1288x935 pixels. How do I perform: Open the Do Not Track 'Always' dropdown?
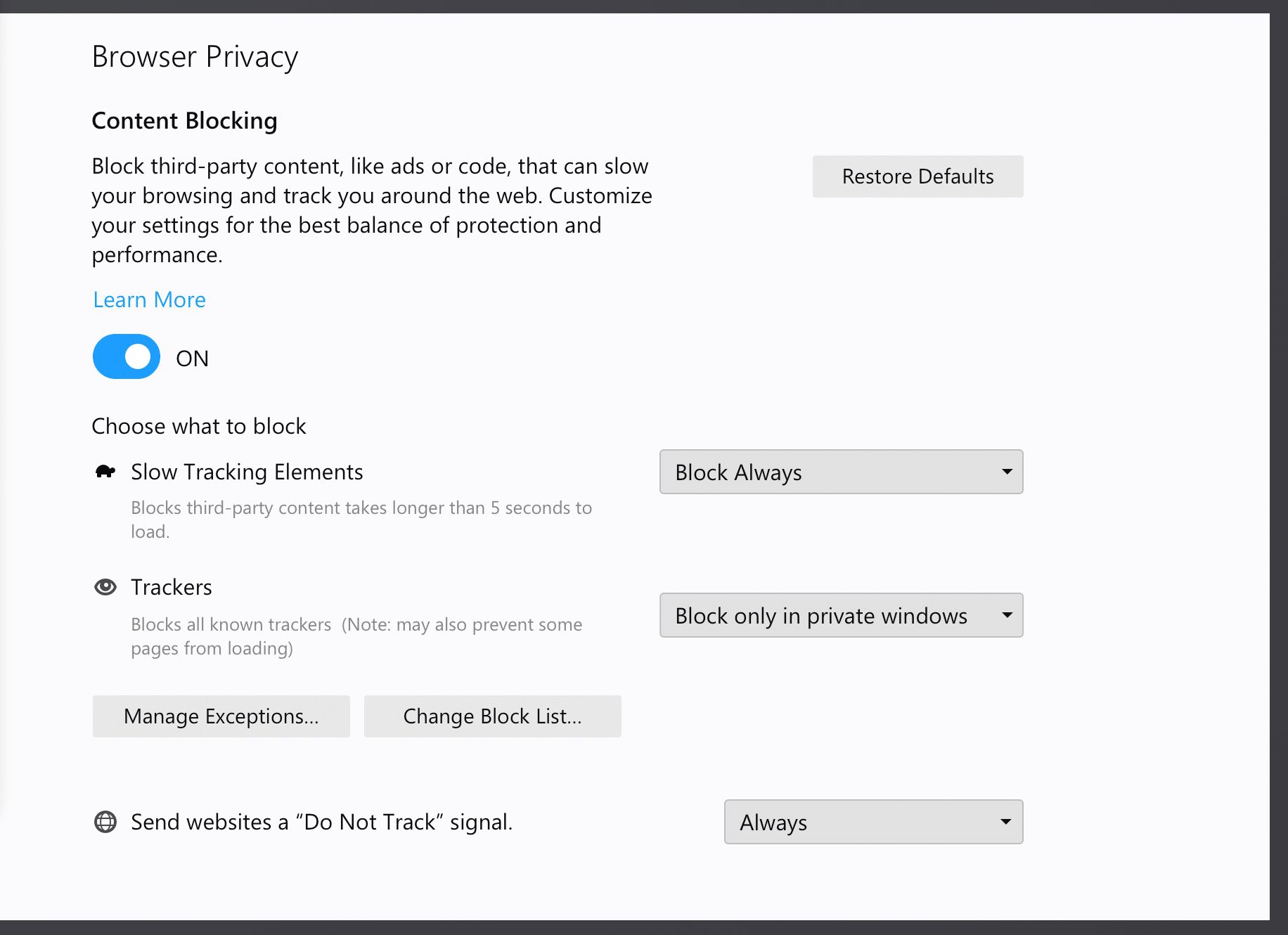click(x=873, y=822)
